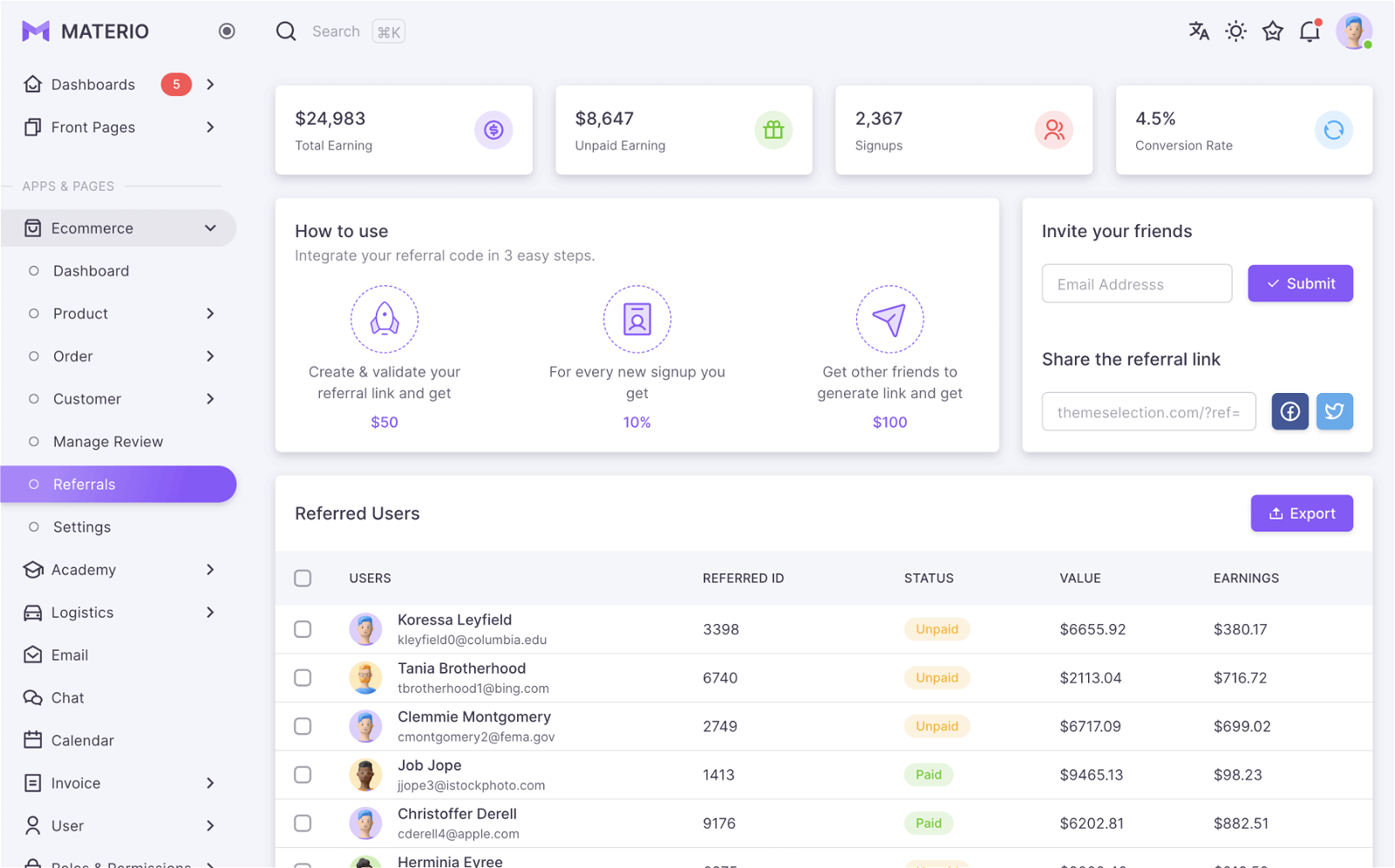Share referral link via the Facebook icon
Screen dimensions: 1395x868
click(x=1290, y=411)
